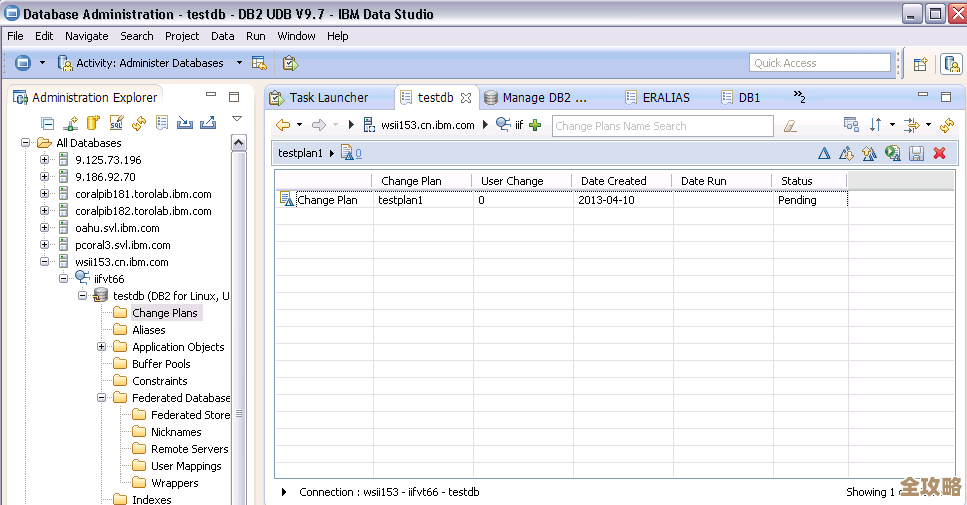Click the triangle with up-arrow icon
The height and width of the screenshot is (505, 967).
(x=870, y=154)
